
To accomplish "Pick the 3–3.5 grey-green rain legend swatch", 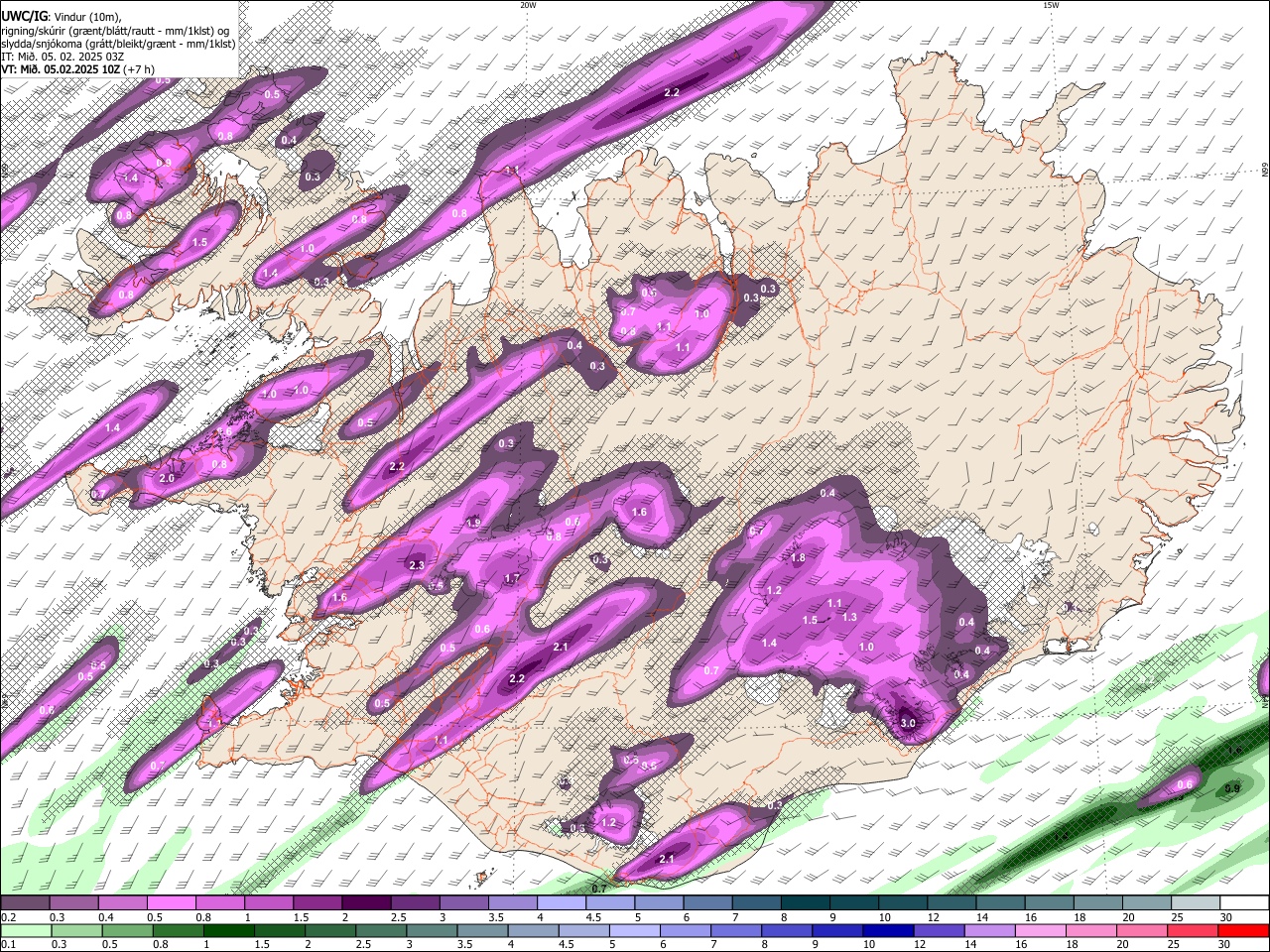I will (431, 930).
